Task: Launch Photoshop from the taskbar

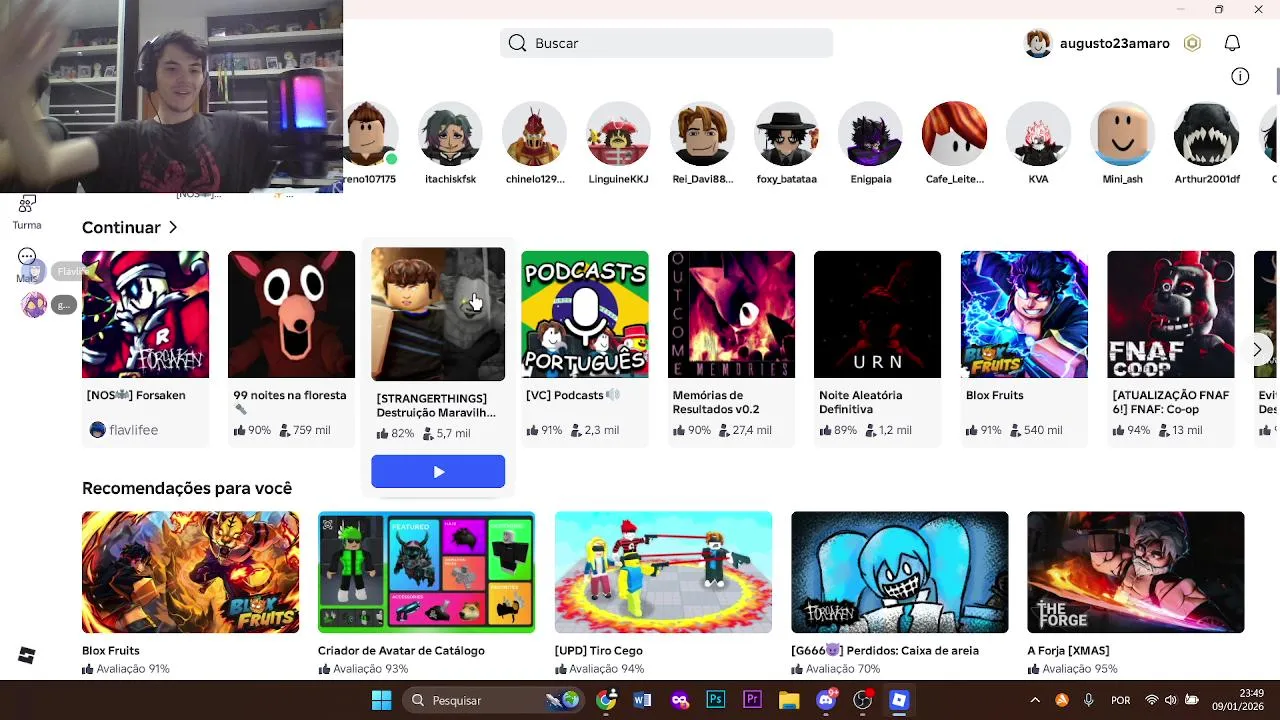Action: [x=715, y=700]
